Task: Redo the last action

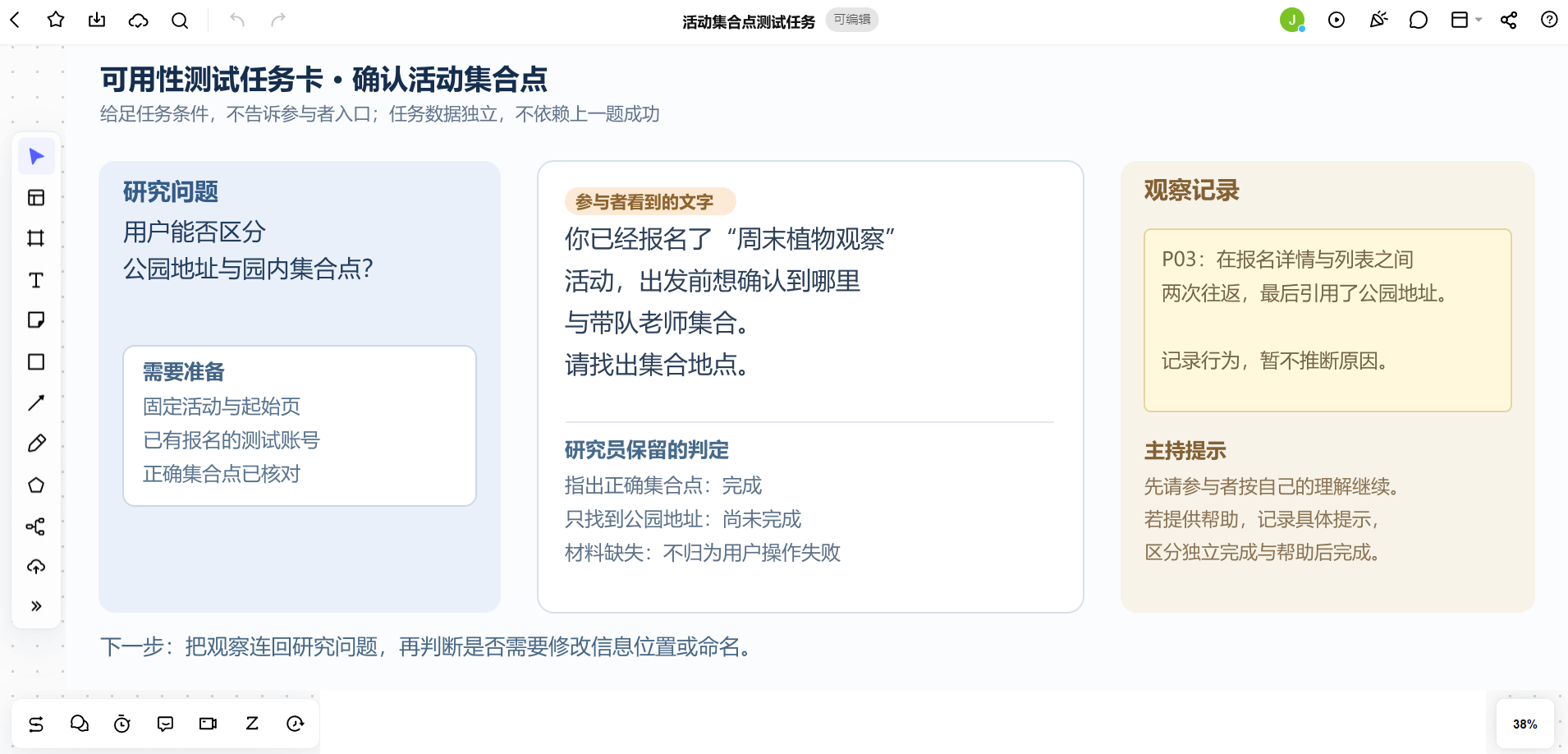Action: pos(278,20)
